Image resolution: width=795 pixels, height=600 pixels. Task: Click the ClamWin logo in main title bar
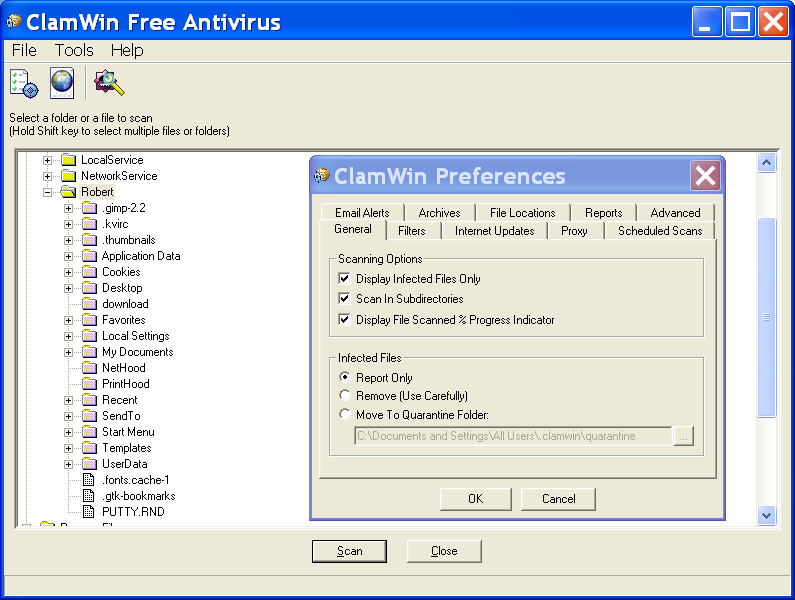point(14,21)
